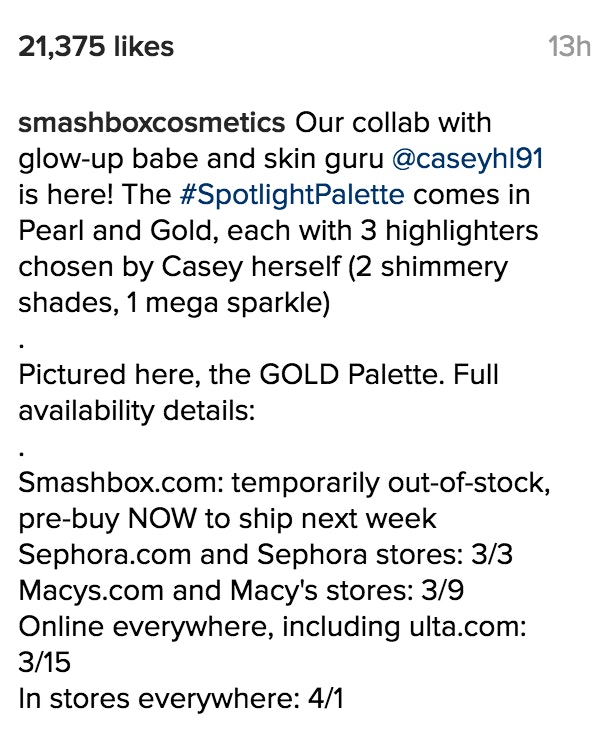Click the 3/9 Macy's date
Screen dimensions: 608x734
(x=443, y=590)
